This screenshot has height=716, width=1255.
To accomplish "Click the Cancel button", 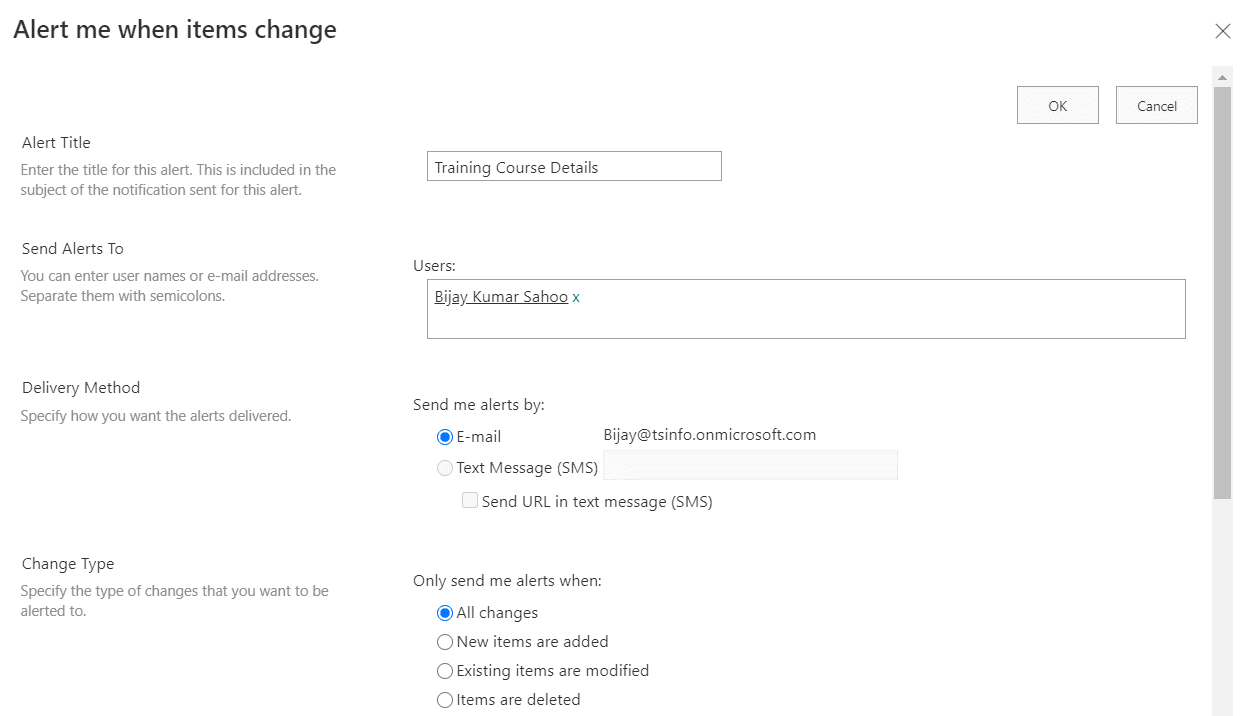I will point(1156,105).
